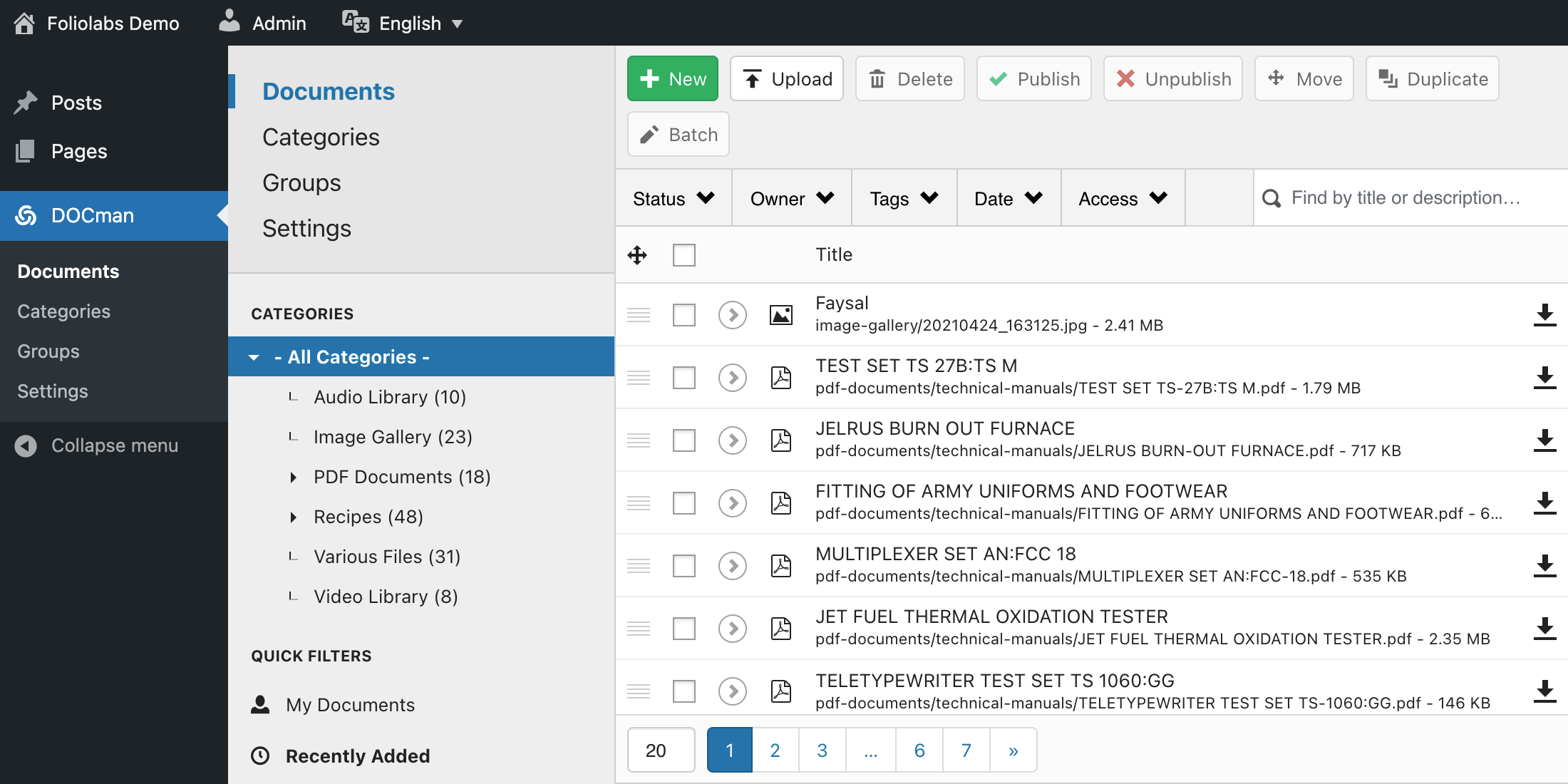Check the box for FITTING OF ARMY UNIFORMS
The height and width of the screenshot is (784, 1568).
click(x=684, y=502)
